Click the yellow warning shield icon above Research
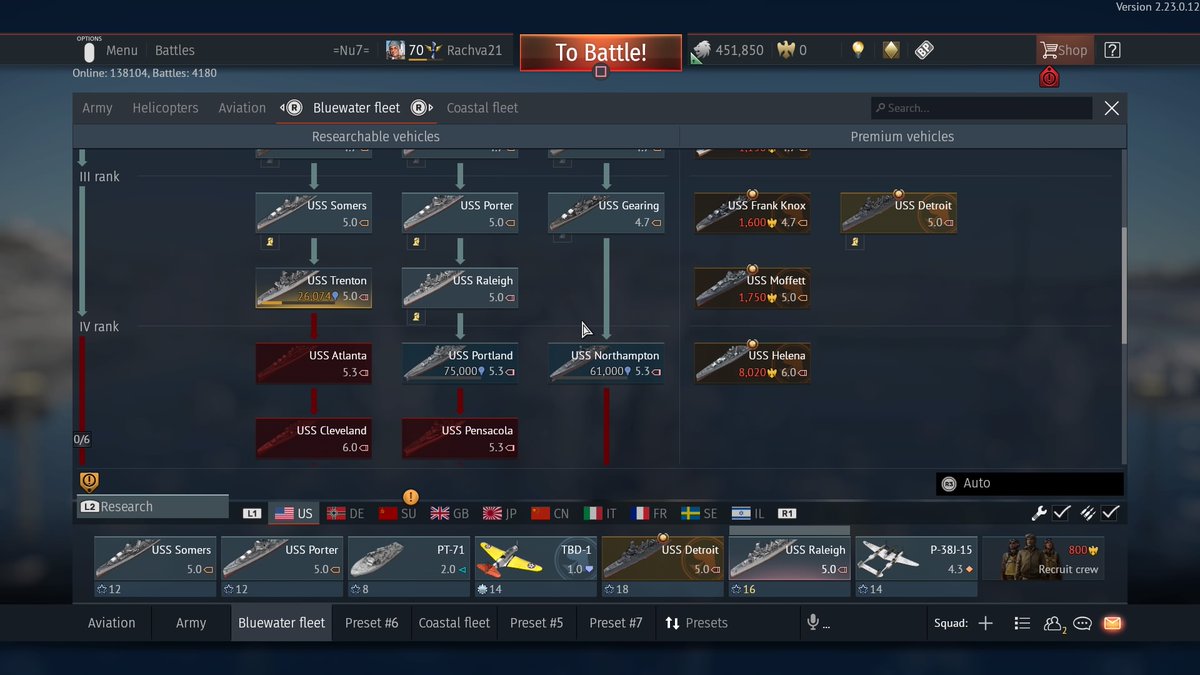 [89, 482]
